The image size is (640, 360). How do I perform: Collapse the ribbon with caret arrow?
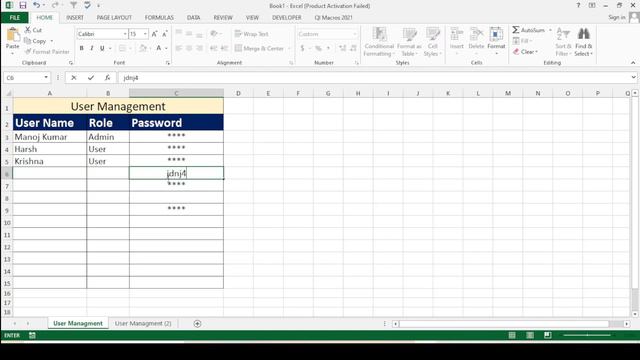point(633,63)
